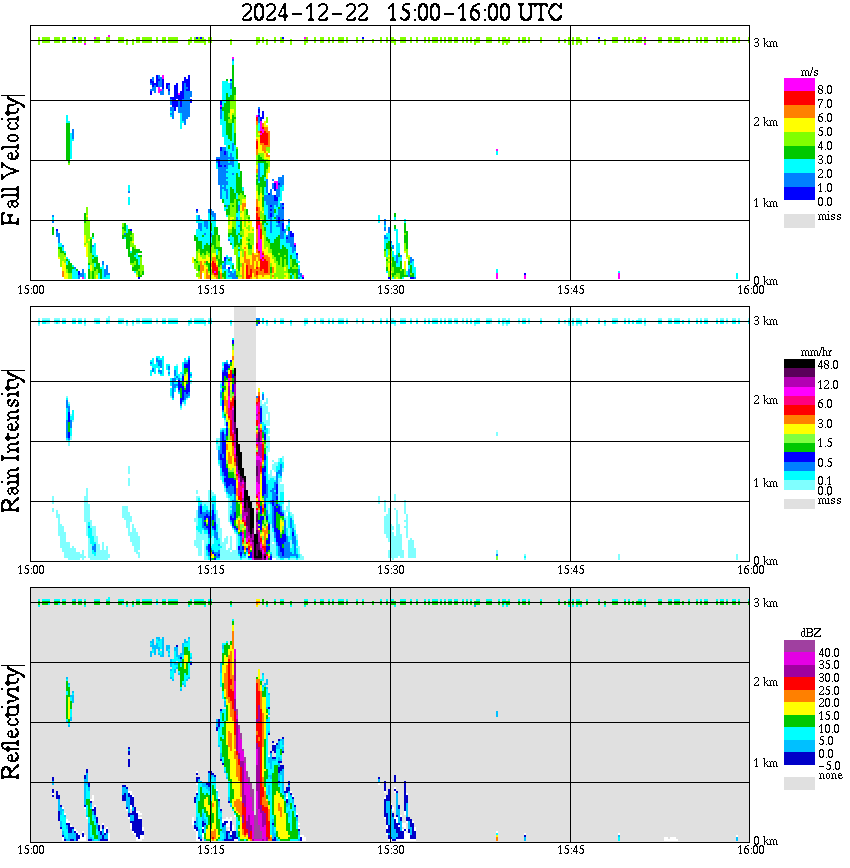The width and height of the screenshot is (850, 868).
Task: Click the 15:15 tick under Reflectivity panel
Action: pos(210,850)
